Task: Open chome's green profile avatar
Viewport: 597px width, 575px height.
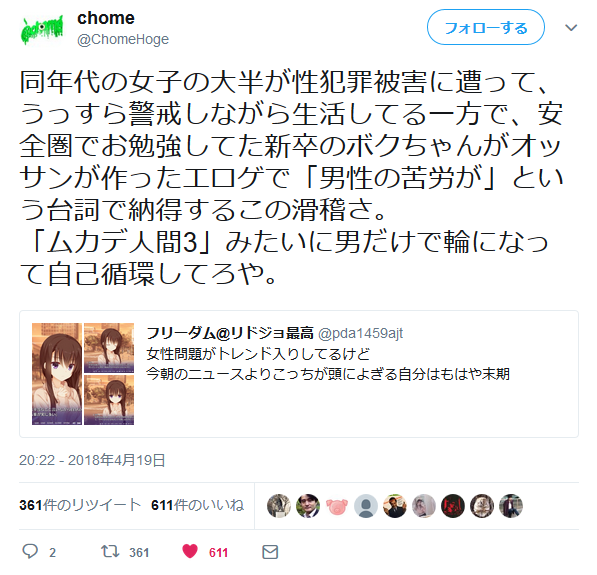Action: pyautogui.click(x=42, y=30)
